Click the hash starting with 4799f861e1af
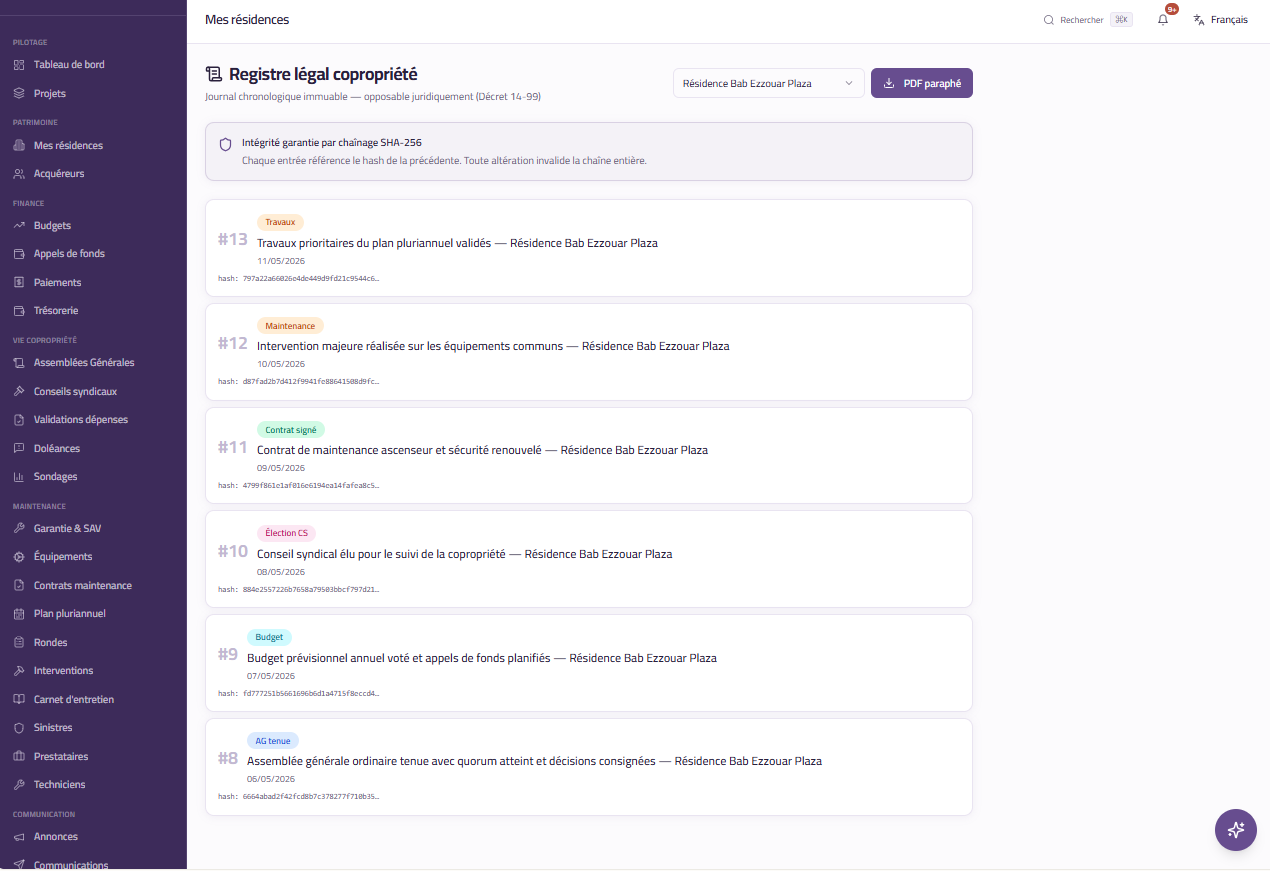Viewport: 1270px width, 871px height. pos(311,486)
